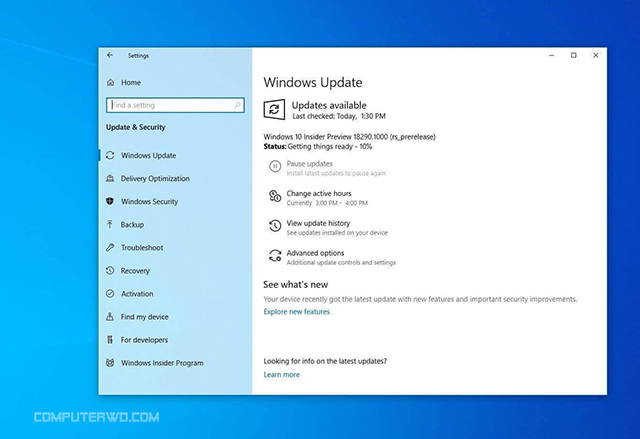This screenshot has width=640, height=439.
Task: Click the Windows Update page title
Action: [x=313, y=82]
